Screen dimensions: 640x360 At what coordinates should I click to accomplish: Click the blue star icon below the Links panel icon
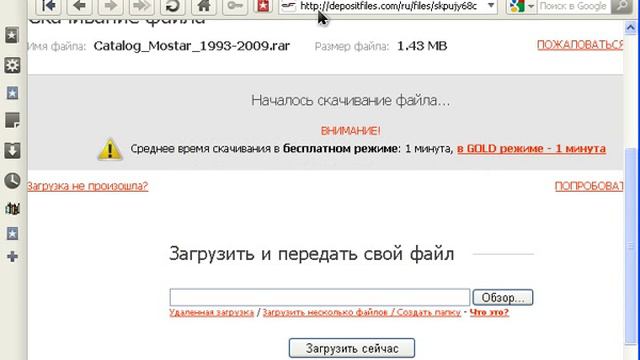coord(12,234)
